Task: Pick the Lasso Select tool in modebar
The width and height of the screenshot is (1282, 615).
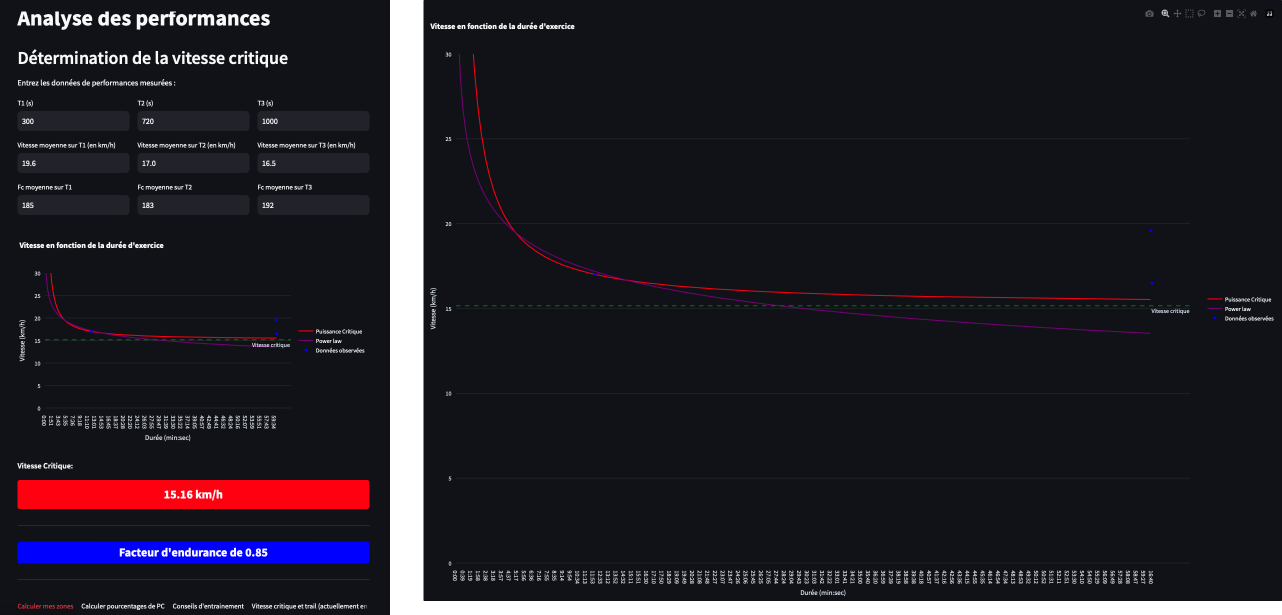Action: [1201, 13]
